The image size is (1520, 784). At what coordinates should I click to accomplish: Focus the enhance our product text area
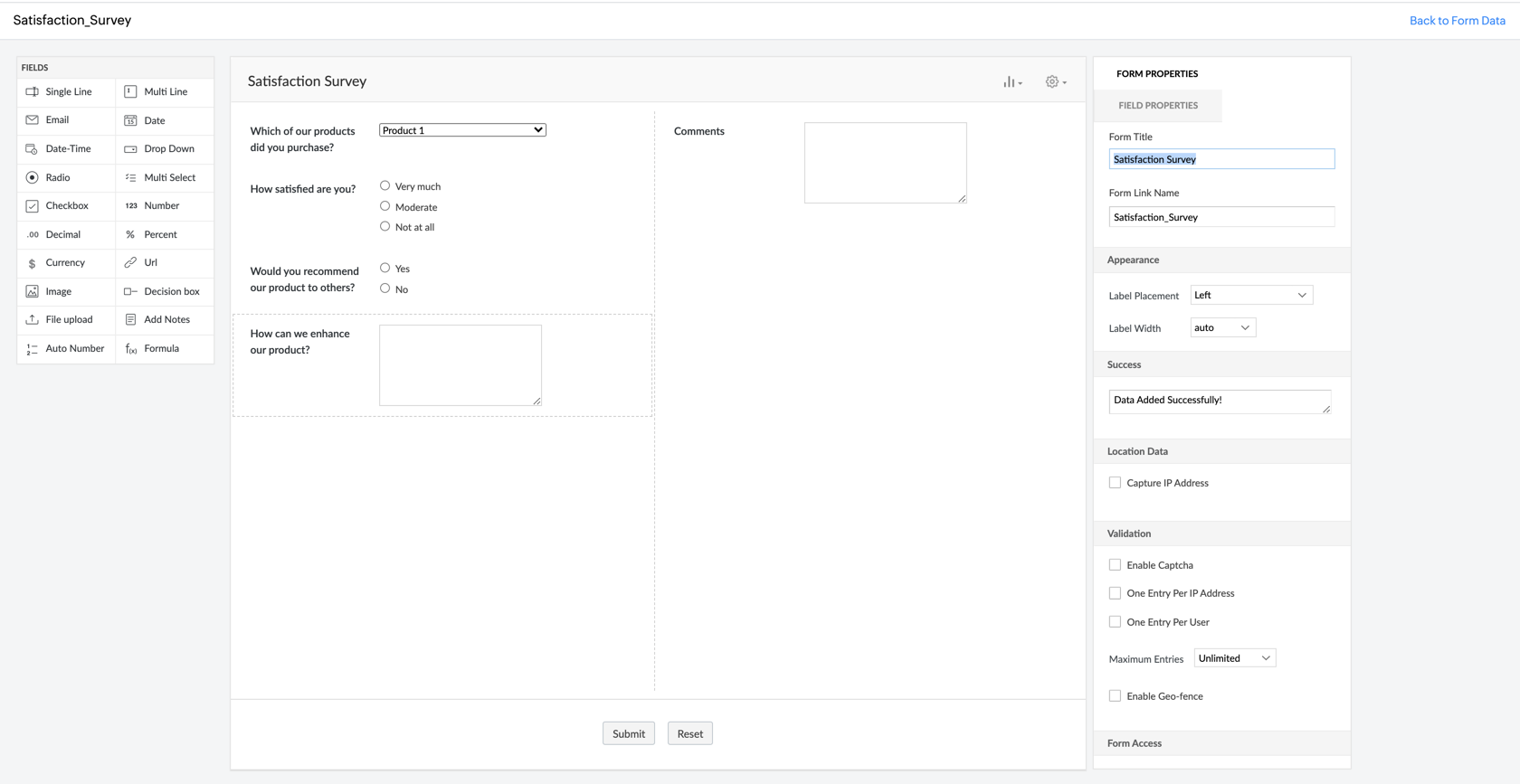tap(461, 365)
